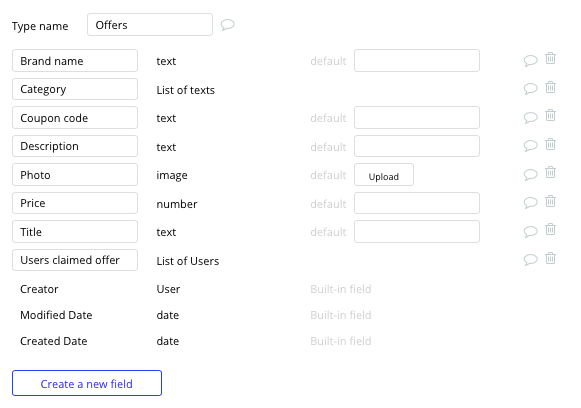
Task: Click the comment bubble for Brand name
Action: pyautogui.click(x=530, y=60)
